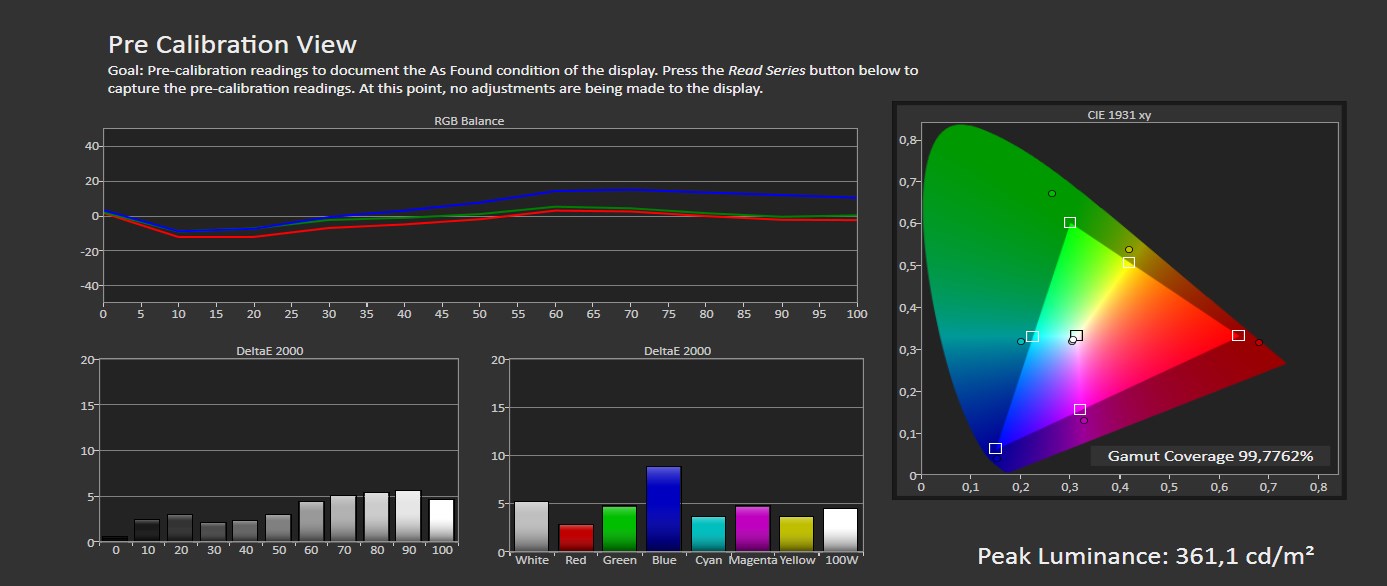
Task: Select the red target square on CIE diagram
Action: point(1238,336)
